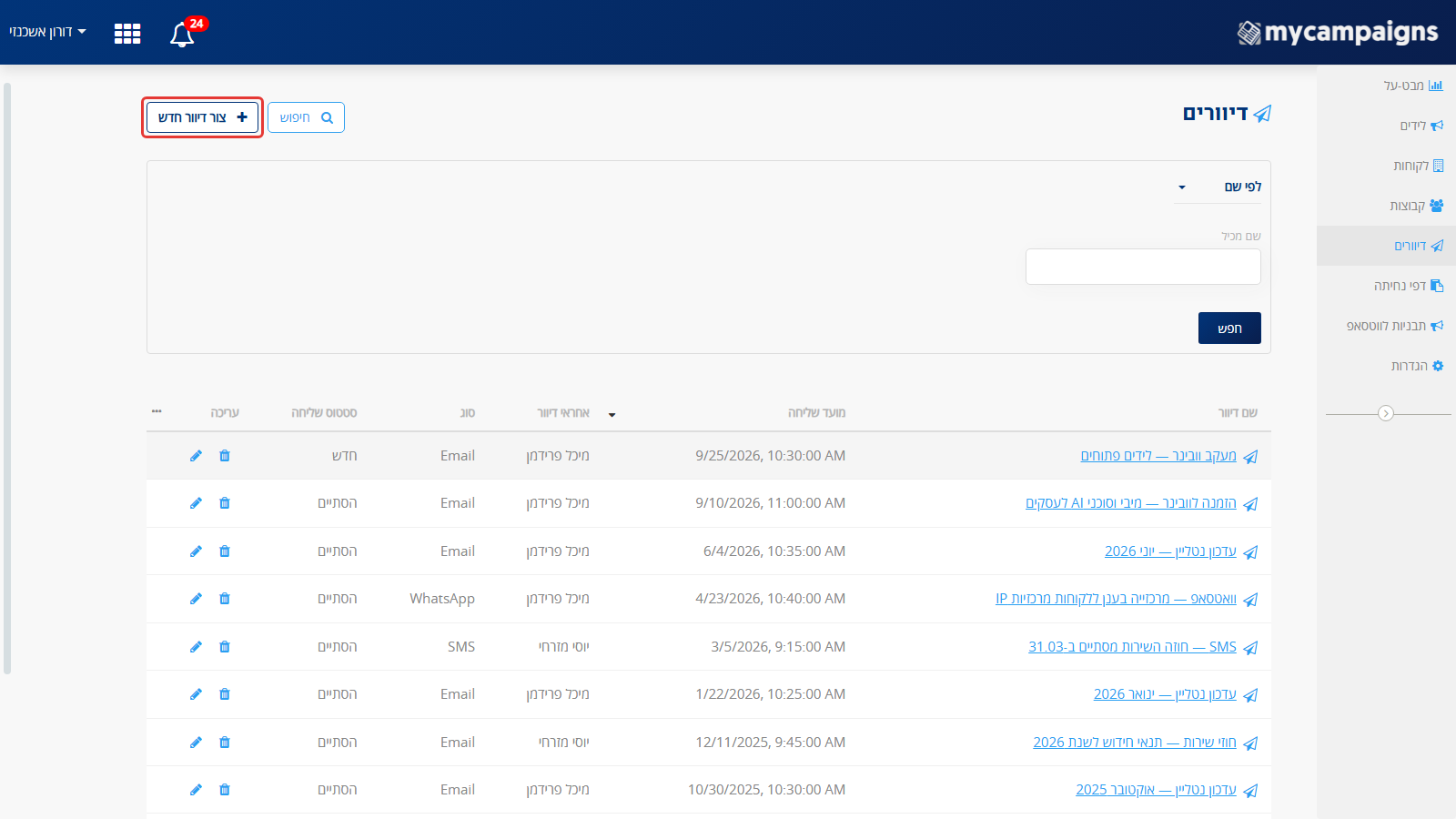Open the SMS — חוזה השירות מסתיים link
1456x819 pixels.
1132,647
